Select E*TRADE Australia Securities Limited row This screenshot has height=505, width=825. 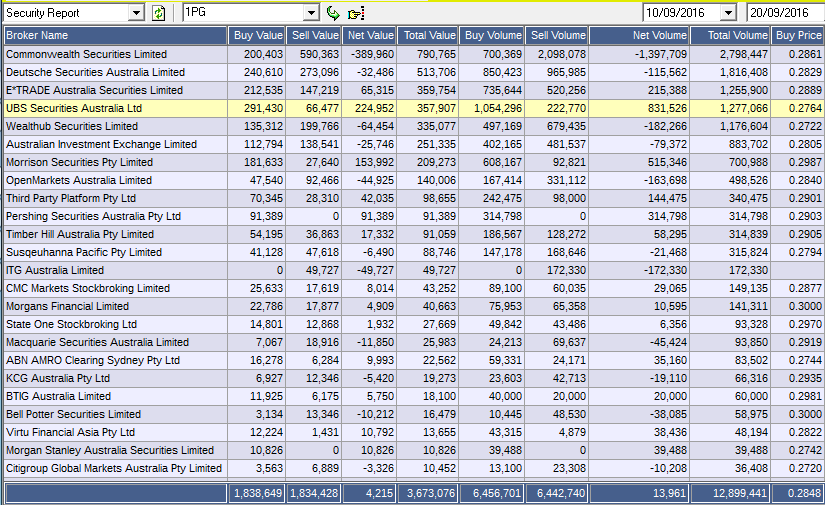412,90
